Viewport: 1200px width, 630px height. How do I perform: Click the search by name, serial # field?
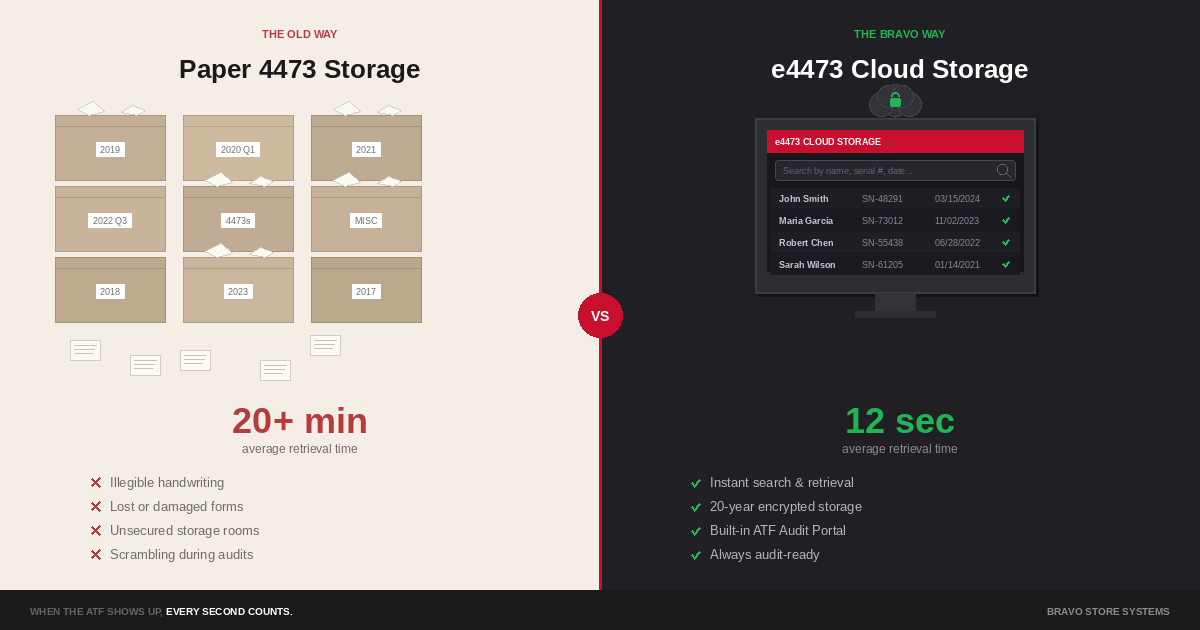point(895,171)
